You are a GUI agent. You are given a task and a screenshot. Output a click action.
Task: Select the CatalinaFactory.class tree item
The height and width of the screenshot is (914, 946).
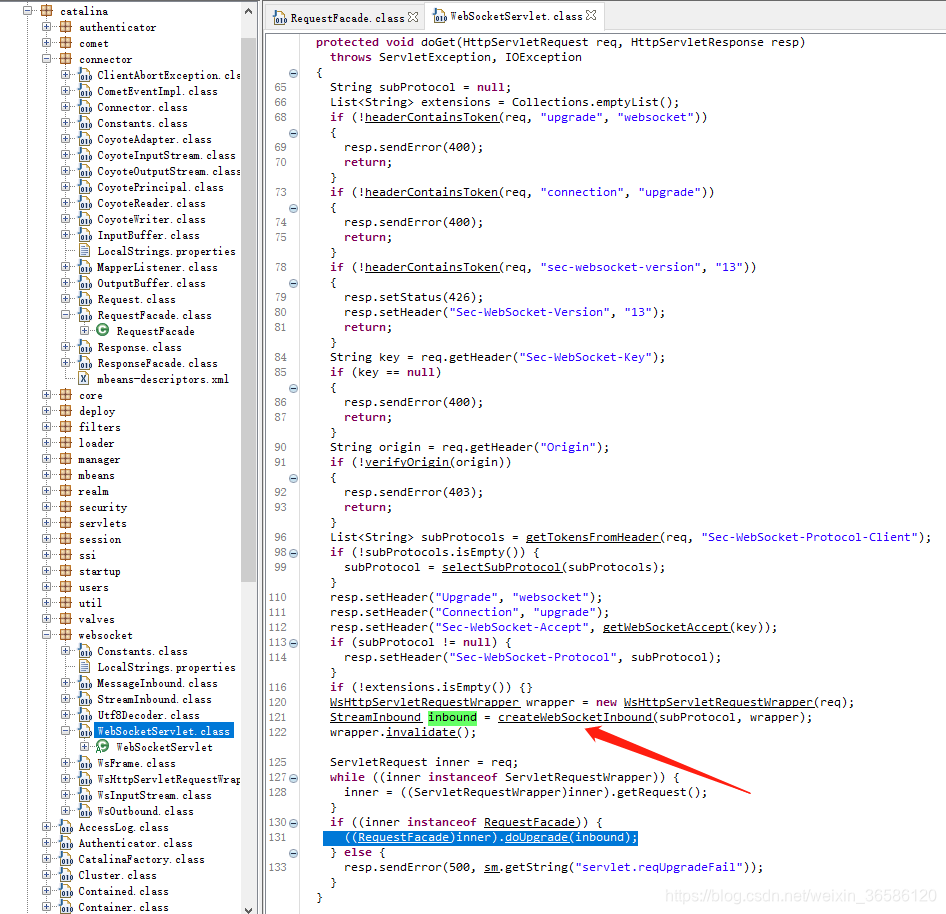coord(141,858)
